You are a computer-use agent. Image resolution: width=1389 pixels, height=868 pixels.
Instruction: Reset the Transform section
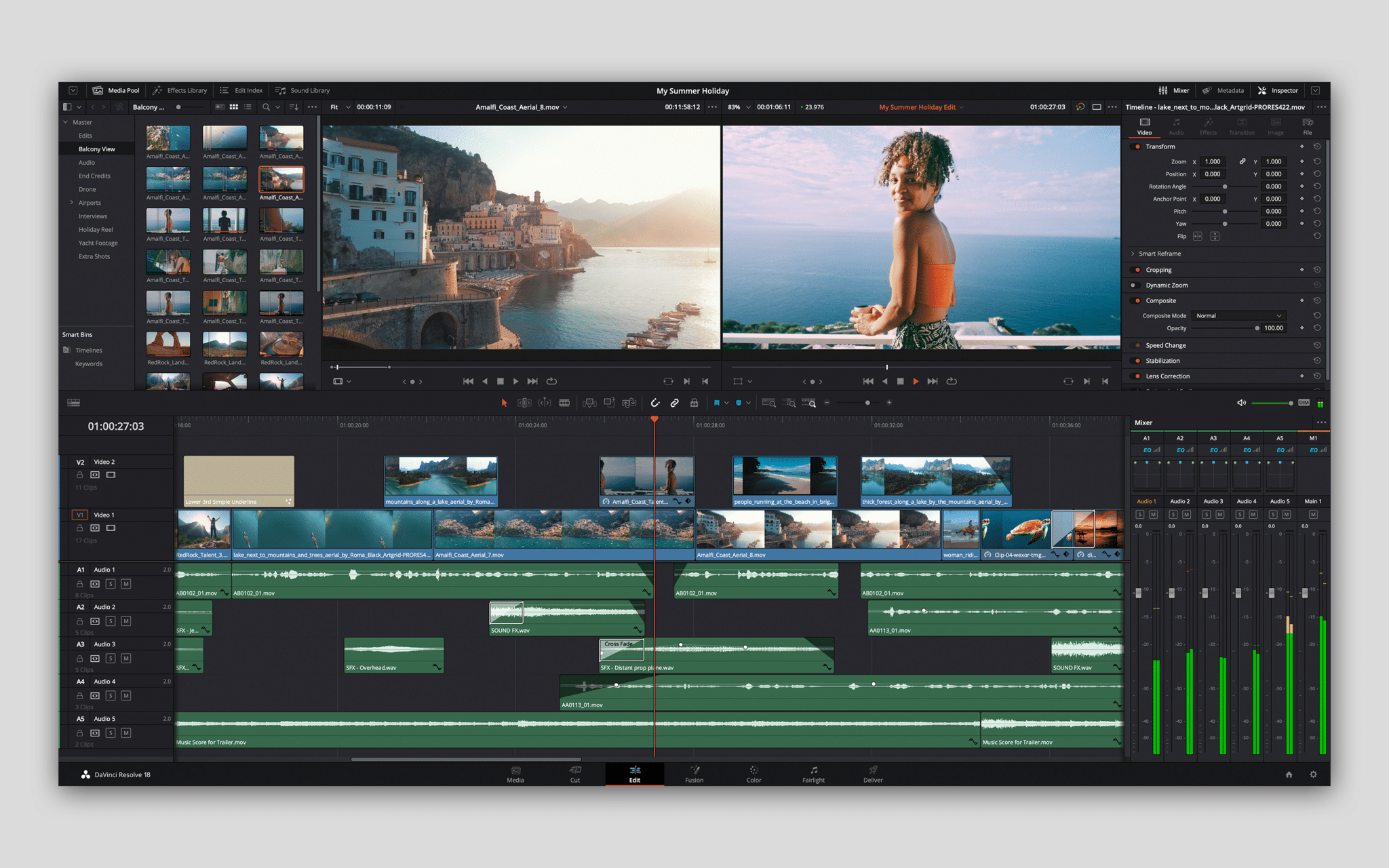click(x=1316, y=146)
